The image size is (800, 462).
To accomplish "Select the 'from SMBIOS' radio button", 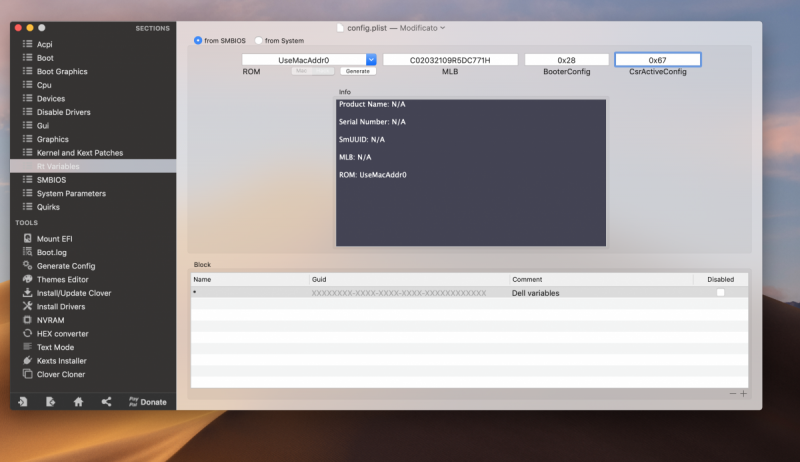I will coord(198,41).
